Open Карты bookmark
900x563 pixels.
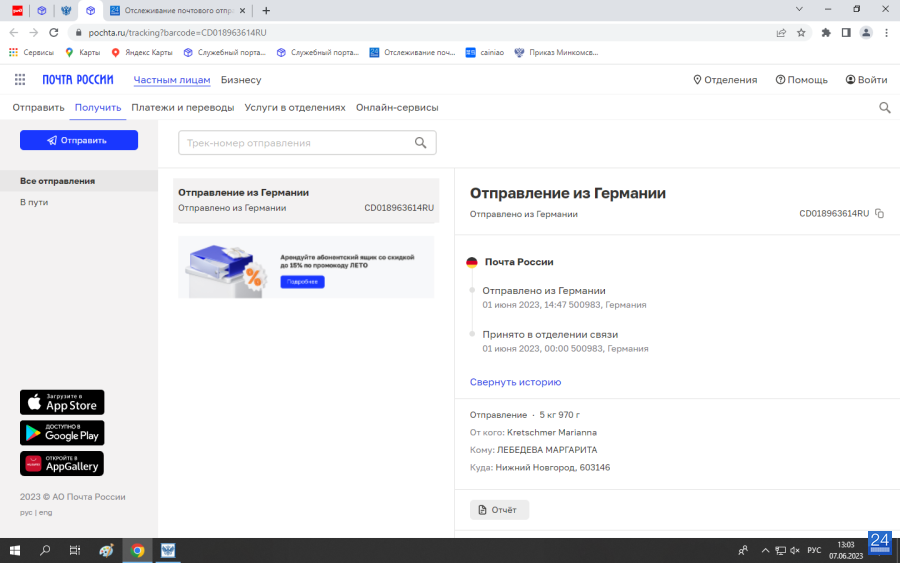tap(83, 52)
